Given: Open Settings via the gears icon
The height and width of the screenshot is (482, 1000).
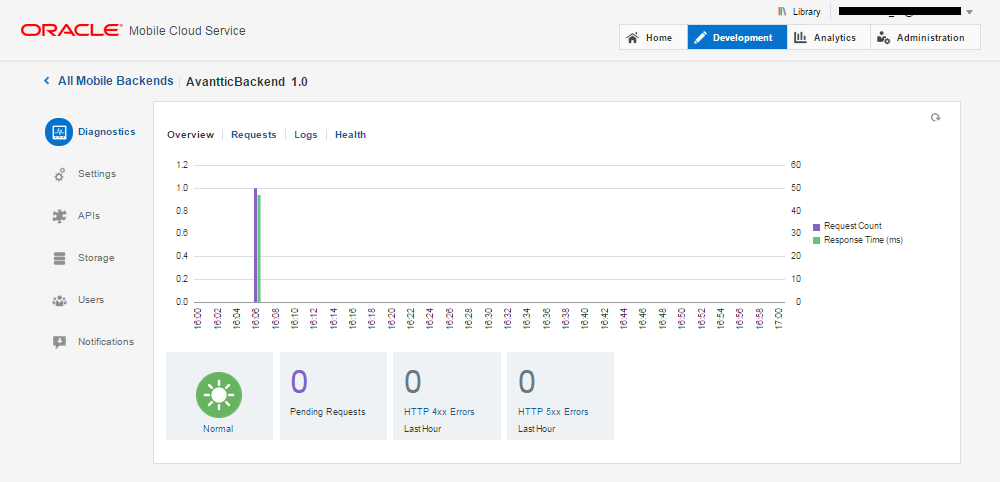Looking at the screenshot, I should (59, 174).
